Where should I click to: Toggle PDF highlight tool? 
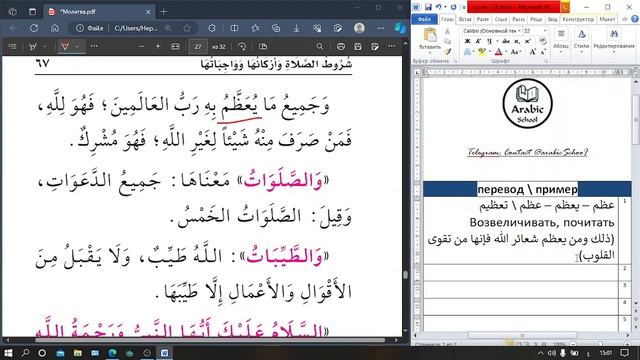[x=33, y=47]
